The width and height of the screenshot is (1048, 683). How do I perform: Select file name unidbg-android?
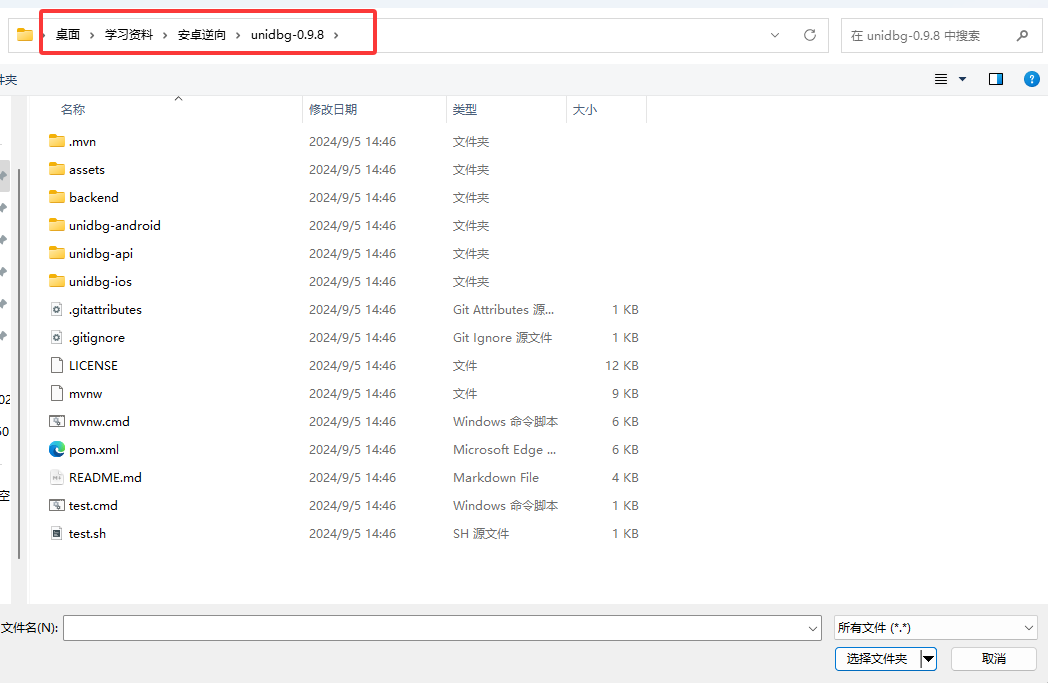[x=115, y=226]
